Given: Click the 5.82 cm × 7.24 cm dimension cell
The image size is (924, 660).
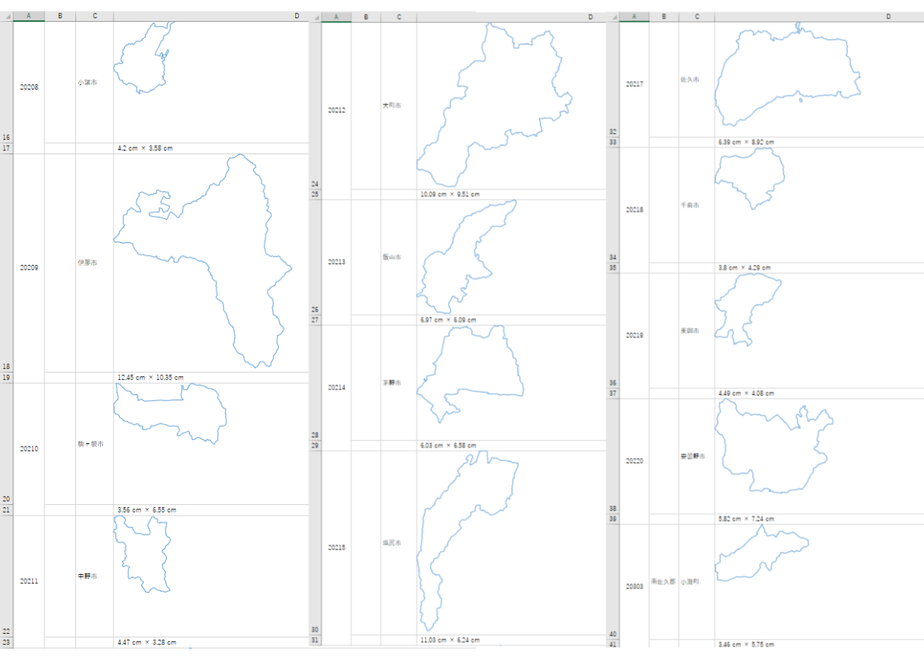Looking at the screenshot, I should coord(819,519).
